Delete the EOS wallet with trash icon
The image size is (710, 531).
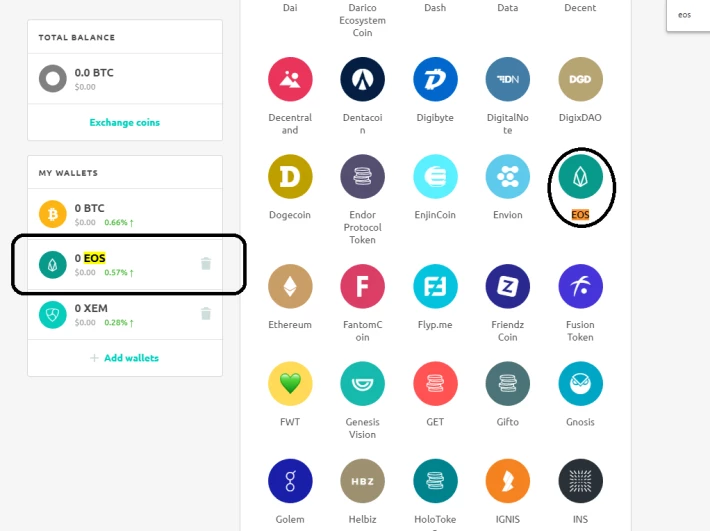coord(206,263)
